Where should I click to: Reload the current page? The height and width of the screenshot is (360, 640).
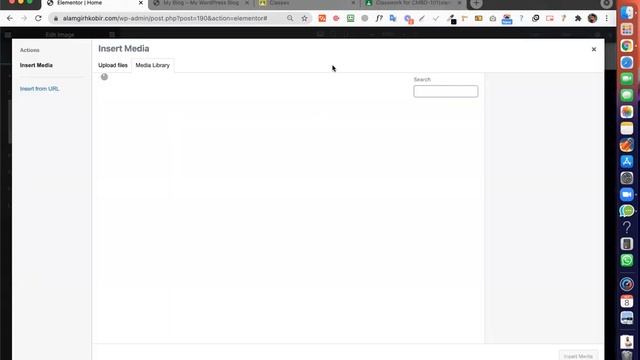click(38, 18)
